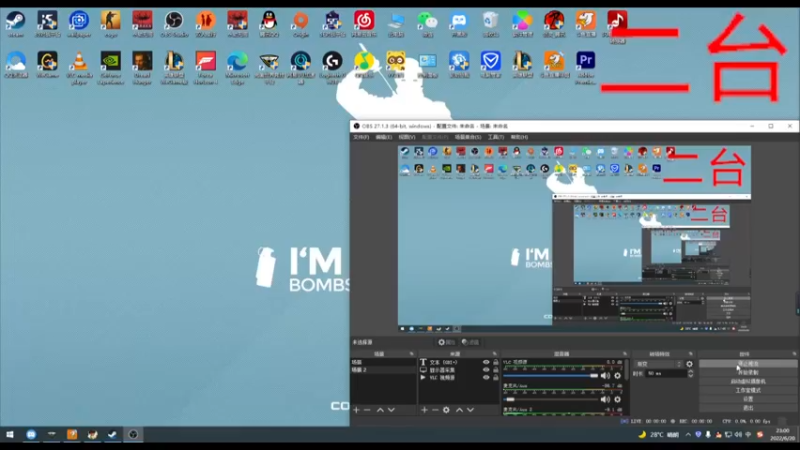Select 场景 2 in scenes list

click(383, 369)
